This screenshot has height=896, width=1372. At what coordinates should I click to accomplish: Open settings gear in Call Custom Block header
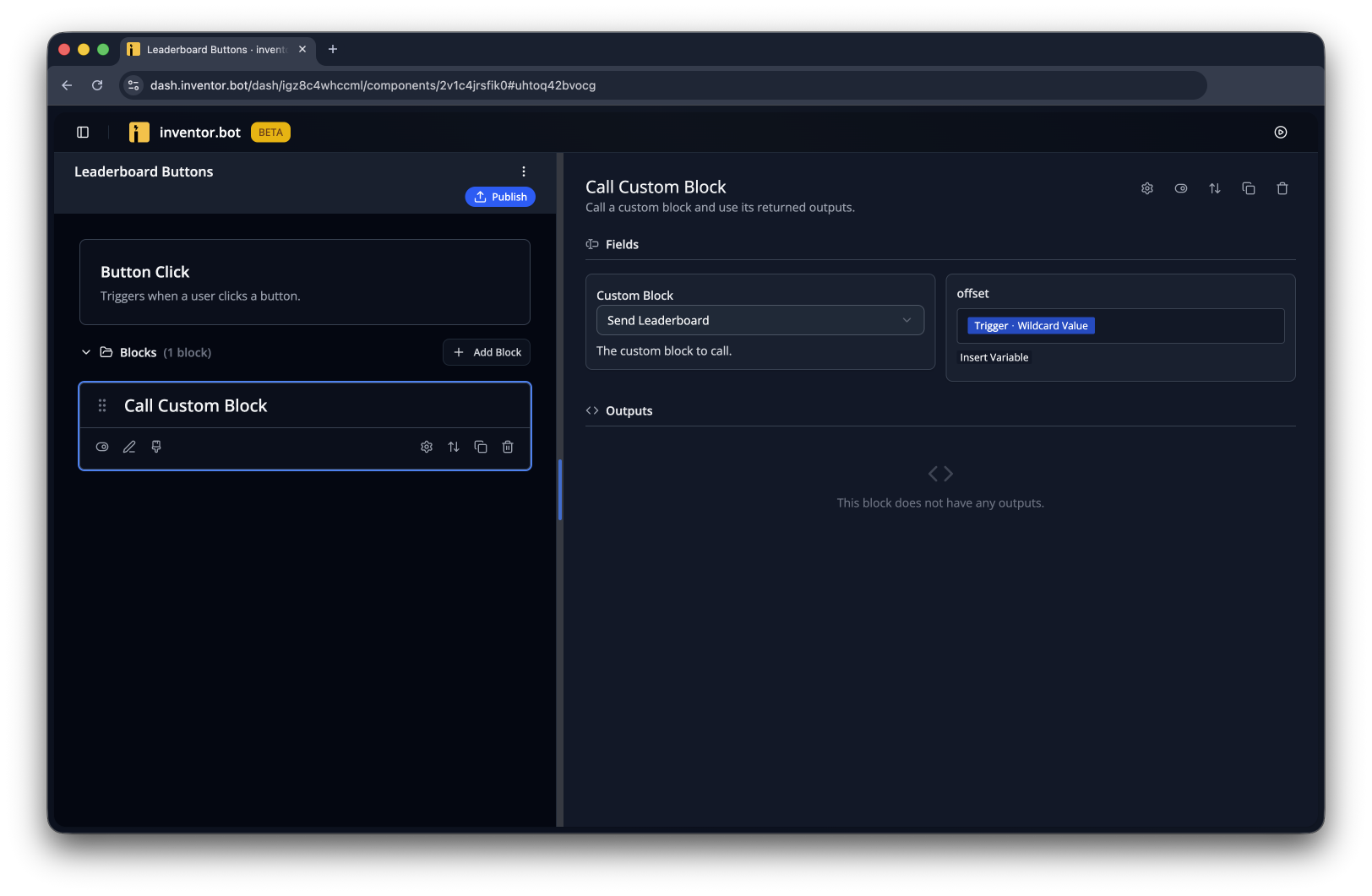pos(1147,188)
